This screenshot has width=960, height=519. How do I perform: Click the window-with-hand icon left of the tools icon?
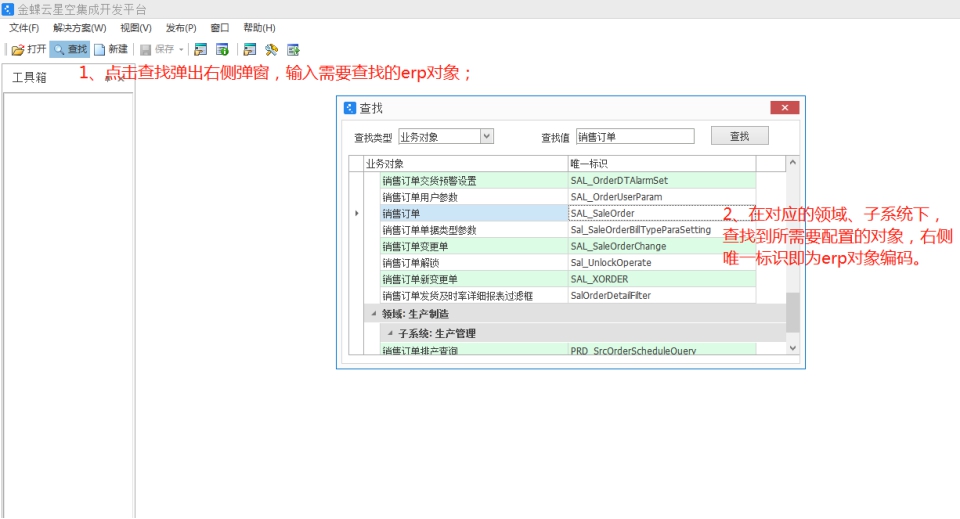pyautogui.click(x=249, y=50)
